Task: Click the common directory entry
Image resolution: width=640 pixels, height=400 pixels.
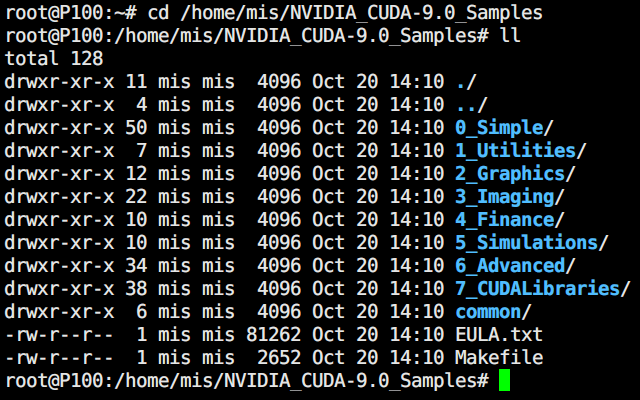Action: tap(493, 312)
